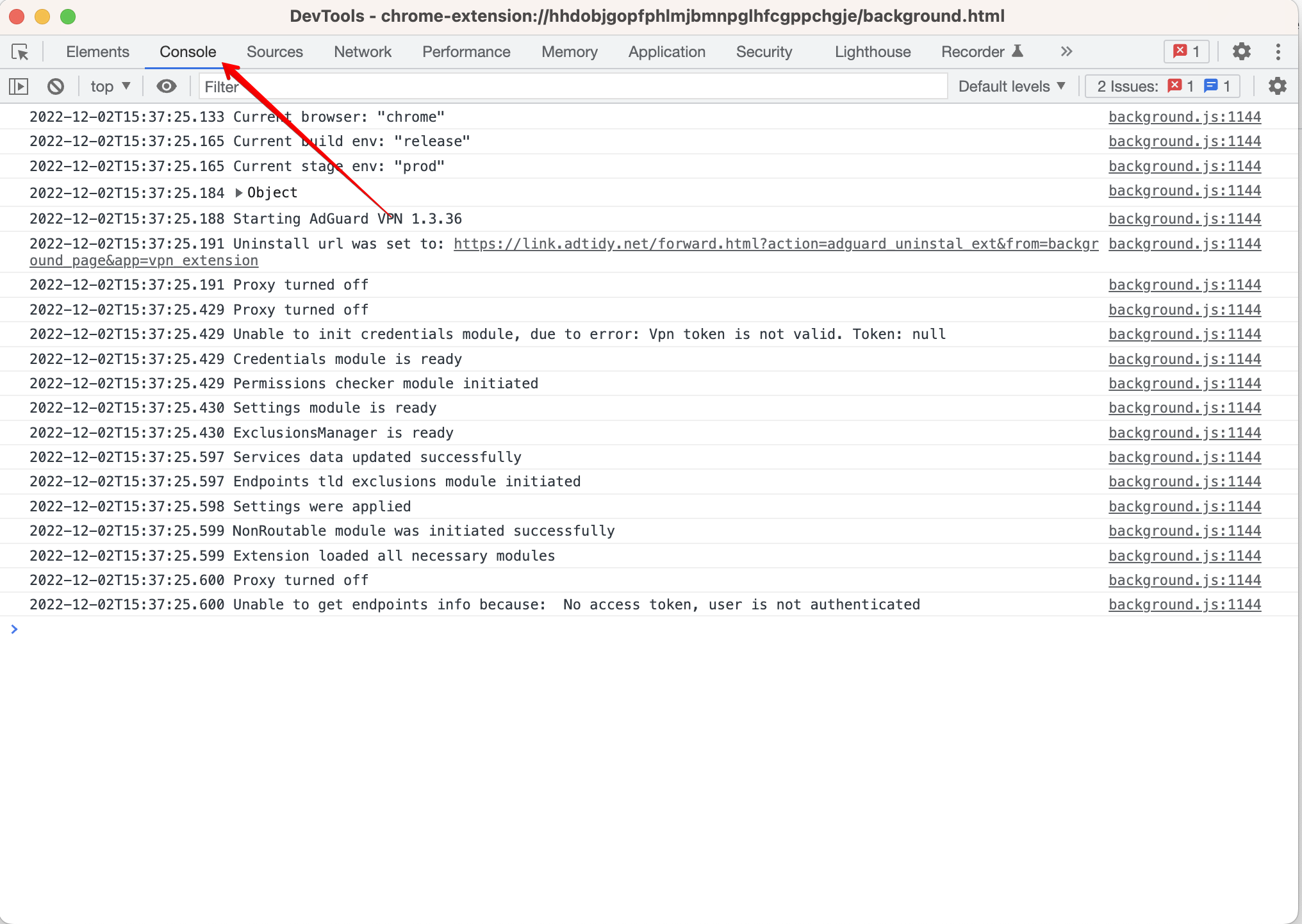Toggle the console messages filter eye
This screenshot has width=1302, height=924.
[x=166, y=86]
